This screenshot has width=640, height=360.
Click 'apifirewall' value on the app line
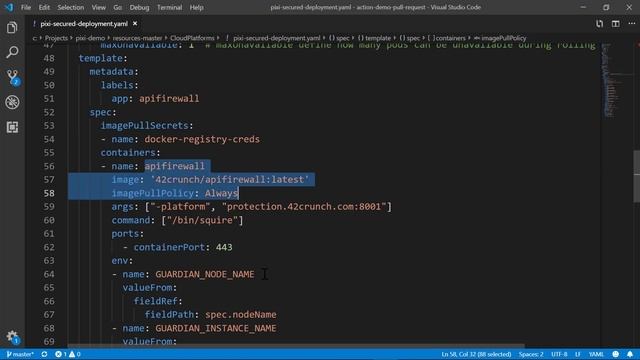point(169,98)
